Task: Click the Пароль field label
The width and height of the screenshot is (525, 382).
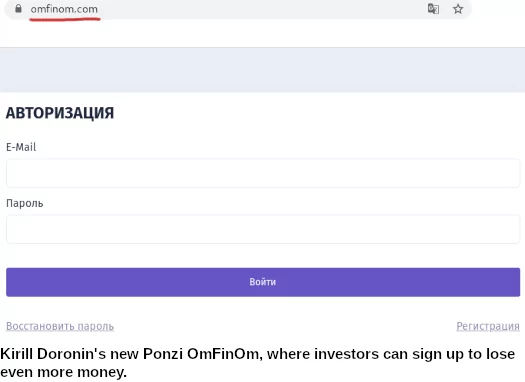Action: (x=24, y=203)
